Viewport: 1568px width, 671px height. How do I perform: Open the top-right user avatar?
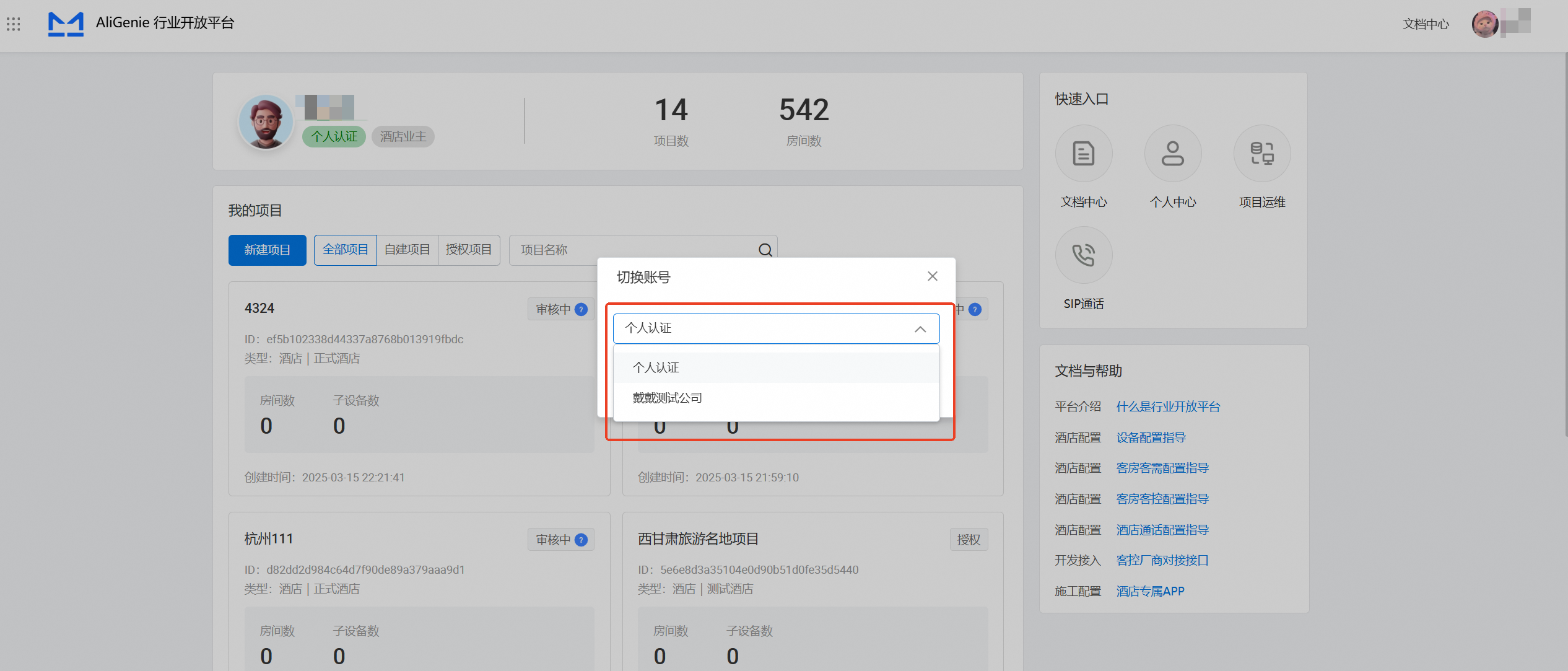(1484, 24)
